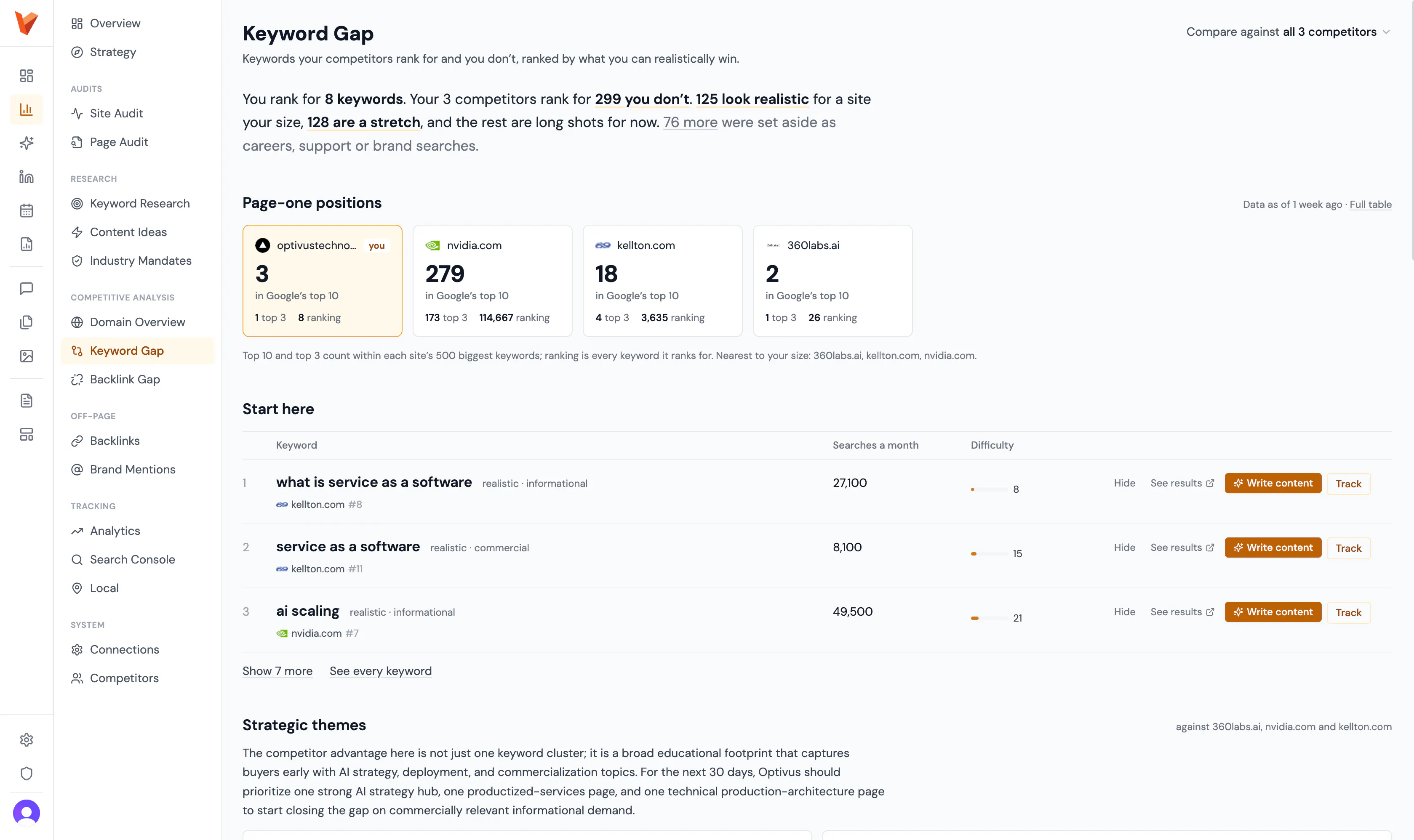Hide the "ai scaling" keyword row
The height and width of the screenshot is (840, 1414).
coord(1125,612)
